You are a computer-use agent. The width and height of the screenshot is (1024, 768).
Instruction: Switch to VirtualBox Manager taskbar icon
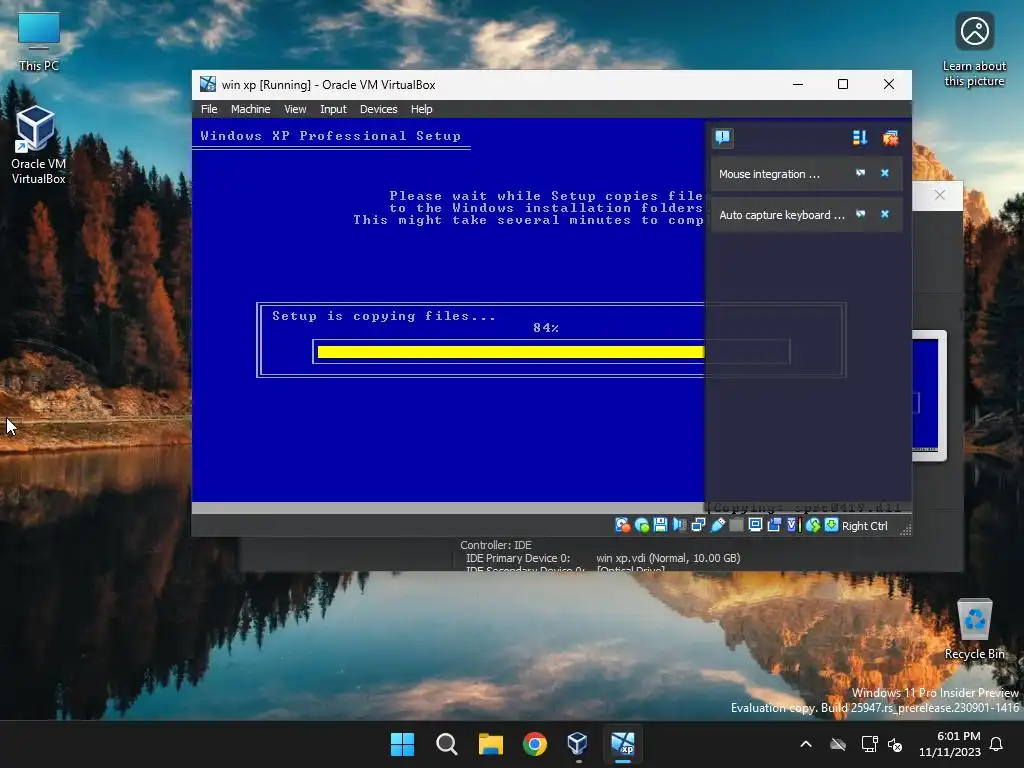578,744
